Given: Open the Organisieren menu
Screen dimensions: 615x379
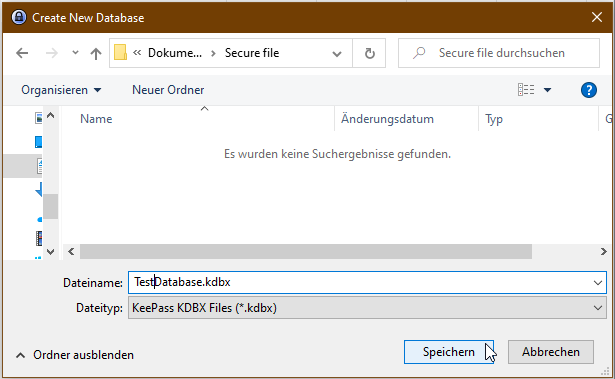Looking at the screenshot, I should 61,90.
